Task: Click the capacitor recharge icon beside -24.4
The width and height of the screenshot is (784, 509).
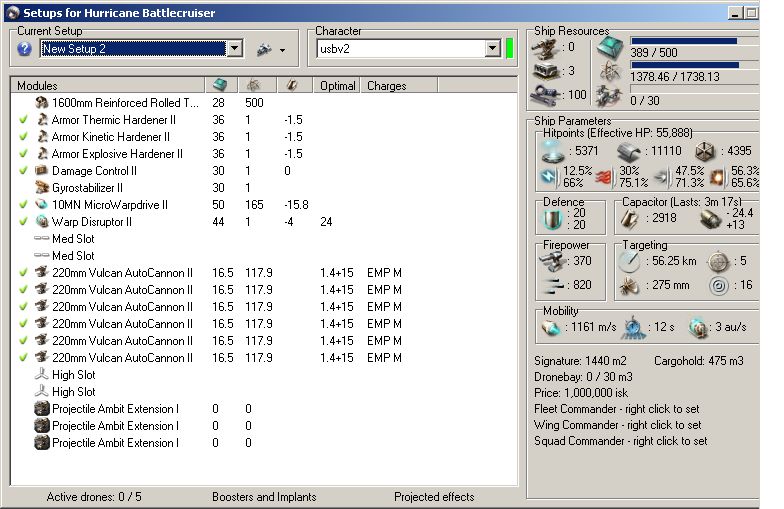Action: (710, 218)
